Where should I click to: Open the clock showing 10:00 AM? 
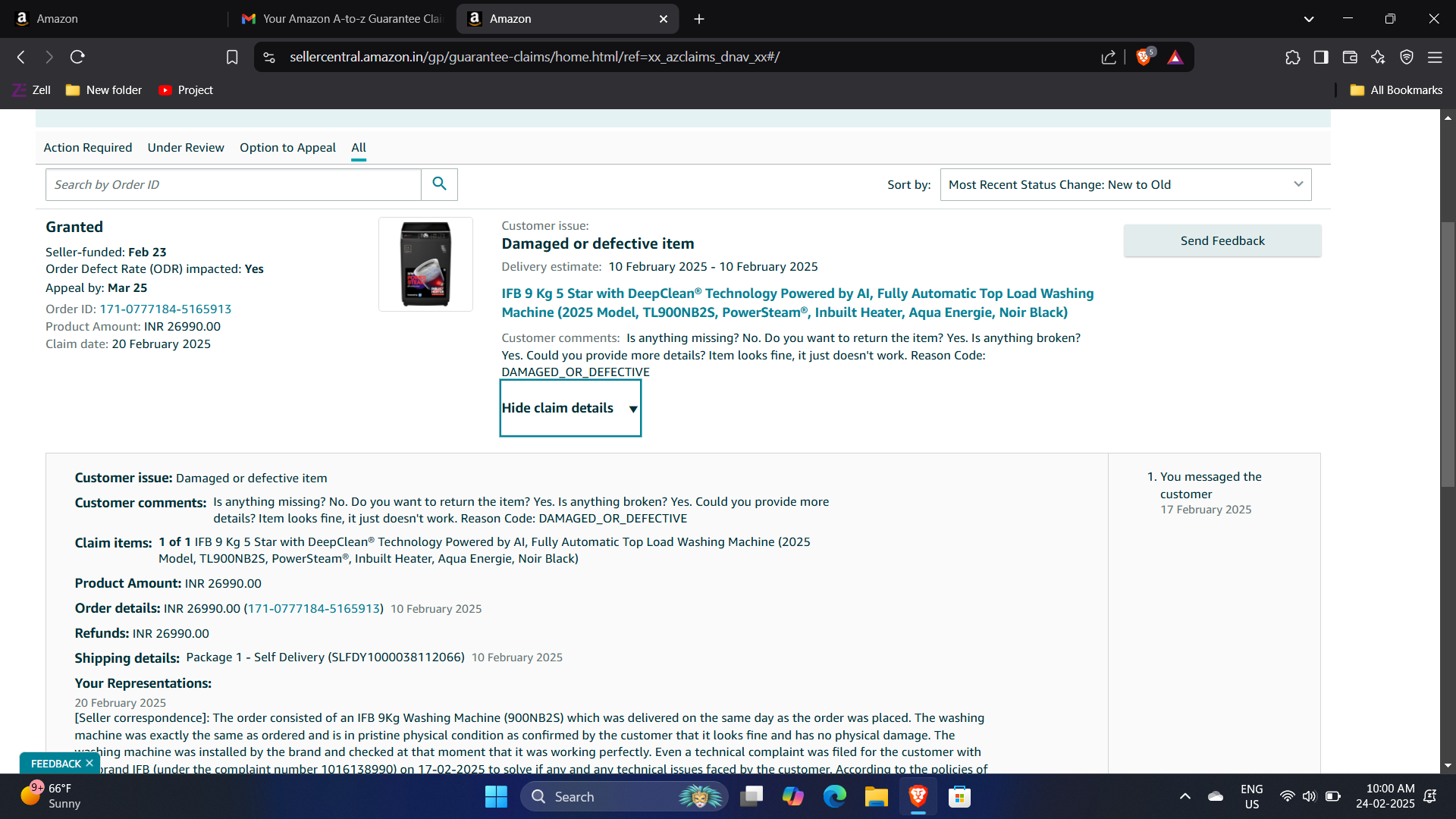1385,797
